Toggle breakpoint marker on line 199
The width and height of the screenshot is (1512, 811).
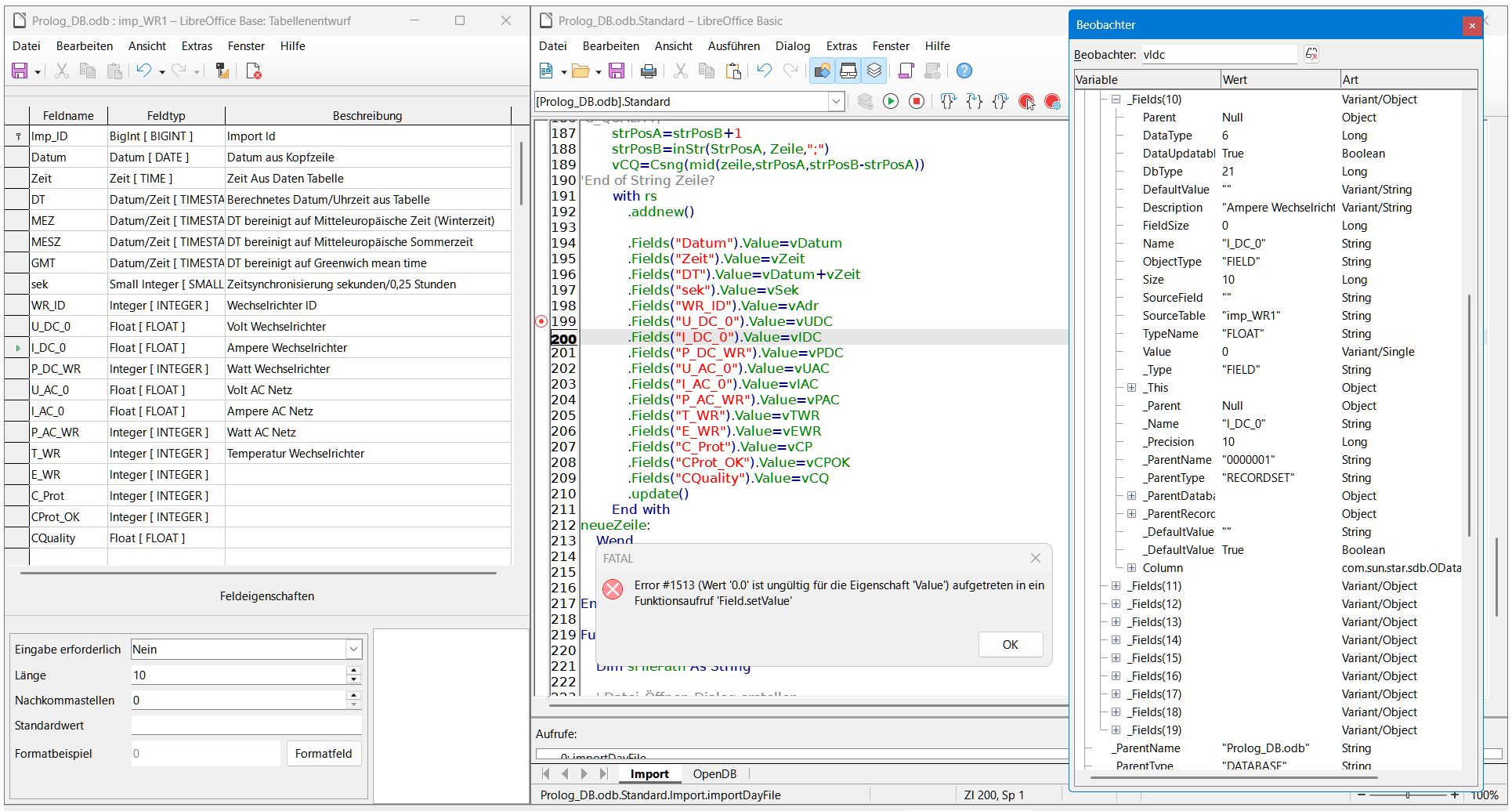(x=541, y=321)
